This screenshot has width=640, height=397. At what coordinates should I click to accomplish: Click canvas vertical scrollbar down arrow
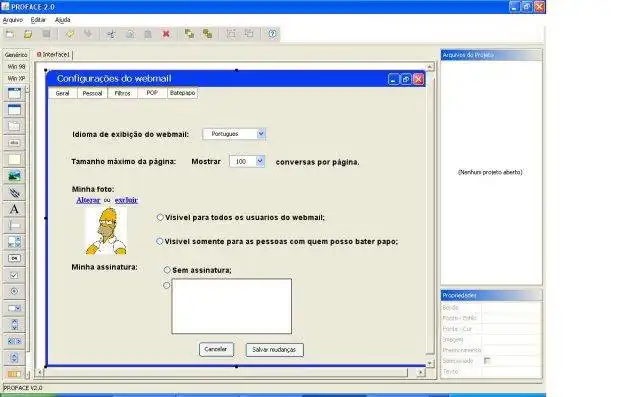pyautogui.click(x=430, y=363)
